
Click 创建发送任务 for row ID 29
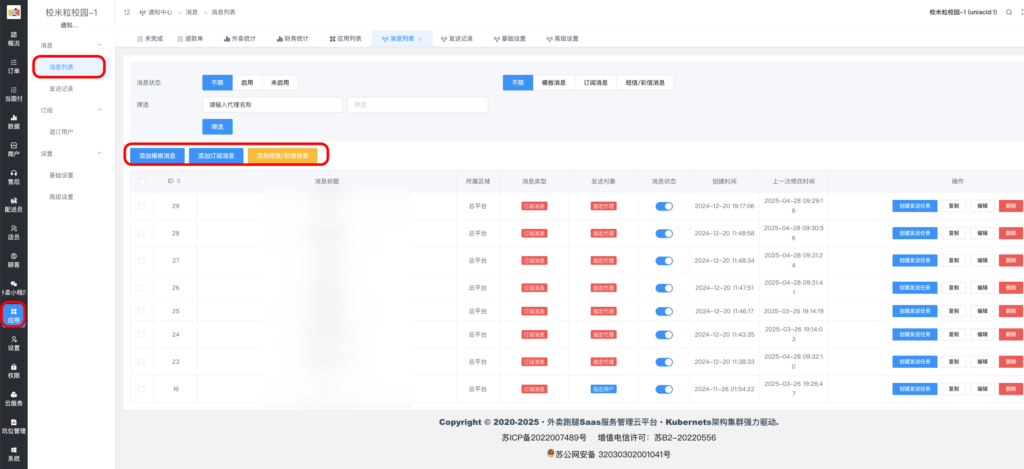pyautogui.click(x=915, y=206)
